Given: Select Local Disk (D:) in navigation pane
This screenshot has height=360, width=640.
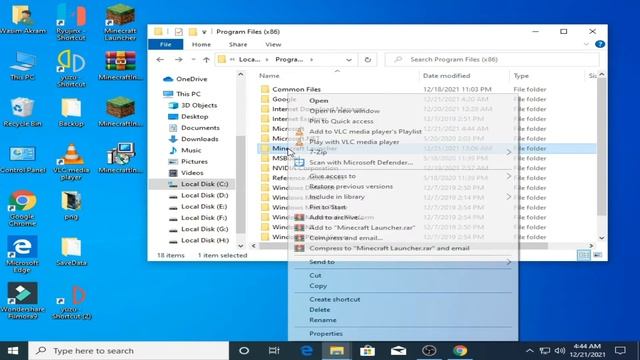Looking at the screenshot, I should pyautogui.click(x=204, y=195).
